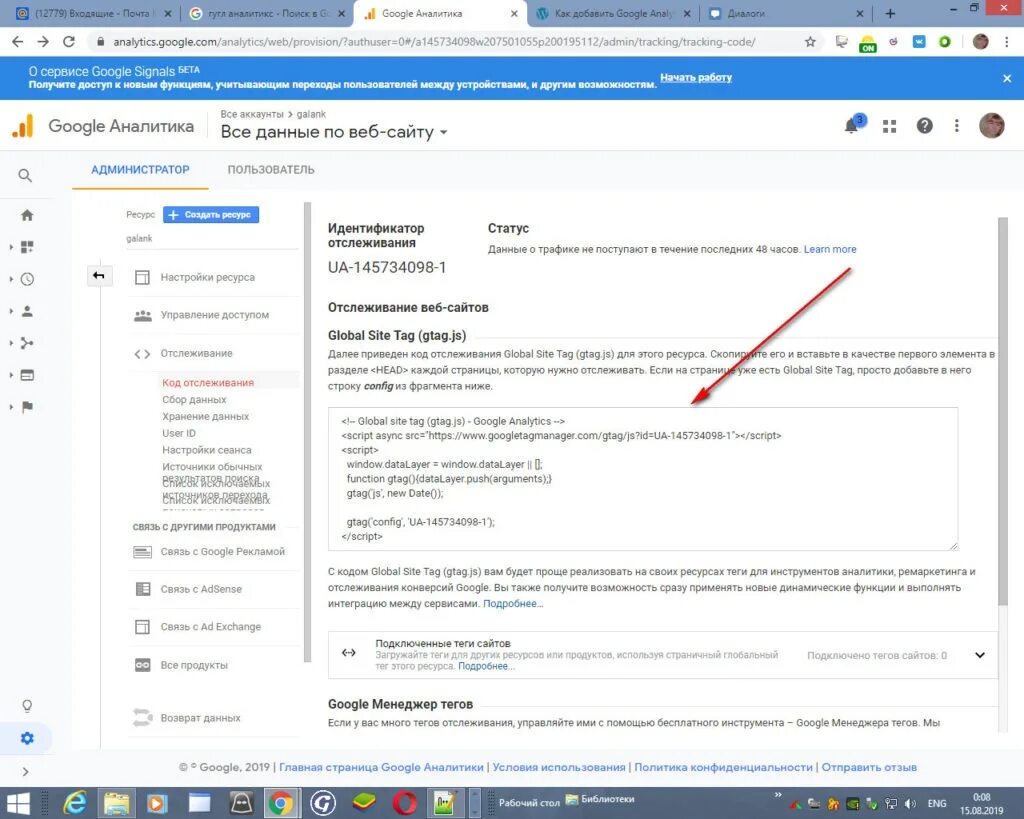Dismiss the Google Signals banner

click(1007, 78)
